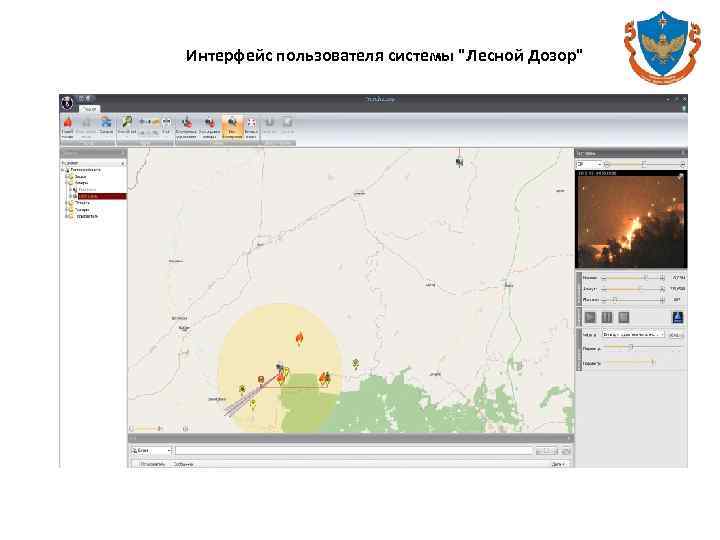Adjust the Наклон tilt slider

[x=633, y=278]
